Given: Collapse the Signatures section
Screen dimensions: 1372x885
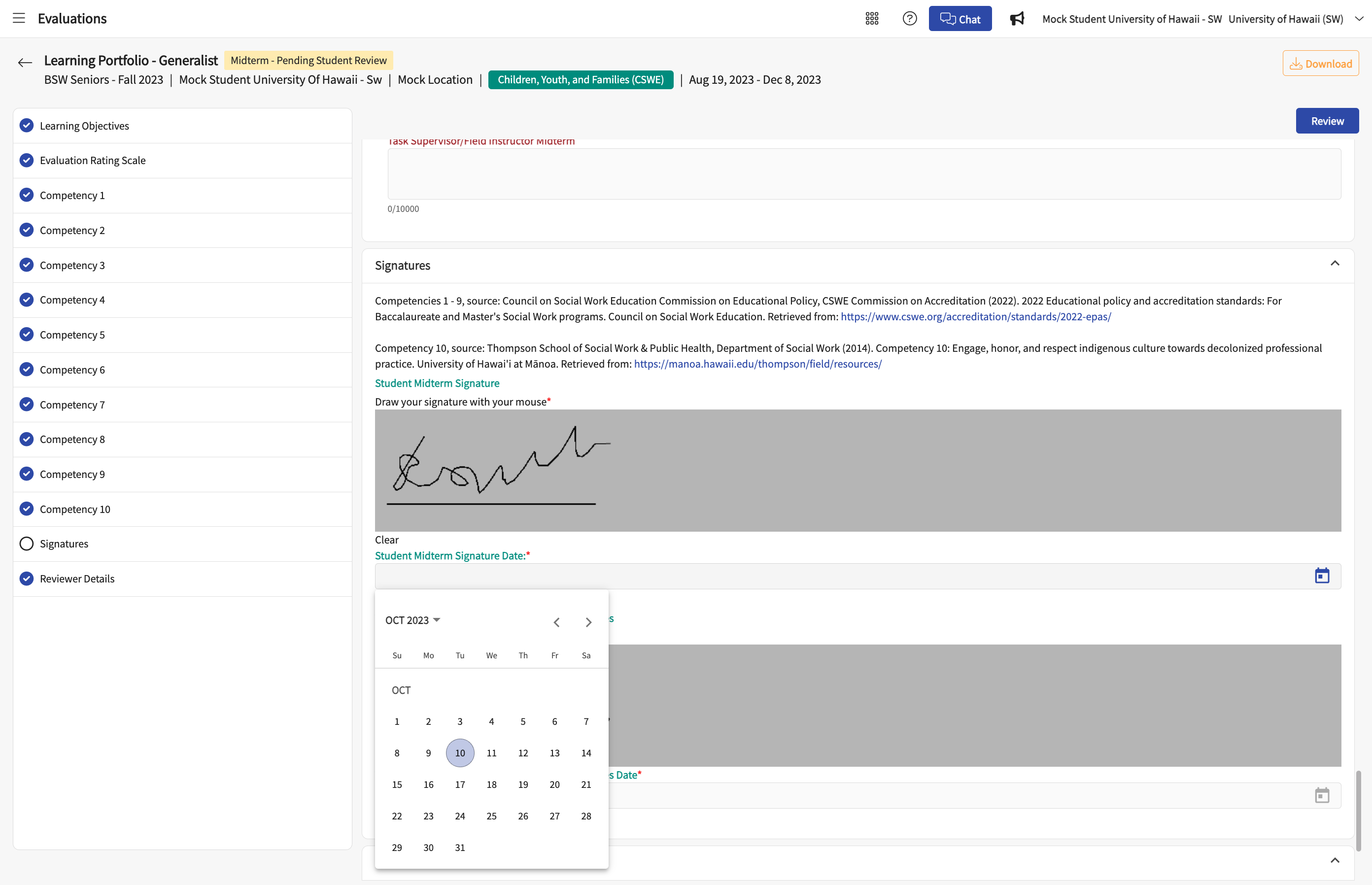Looking at the screenshot, I should 1334,264.
